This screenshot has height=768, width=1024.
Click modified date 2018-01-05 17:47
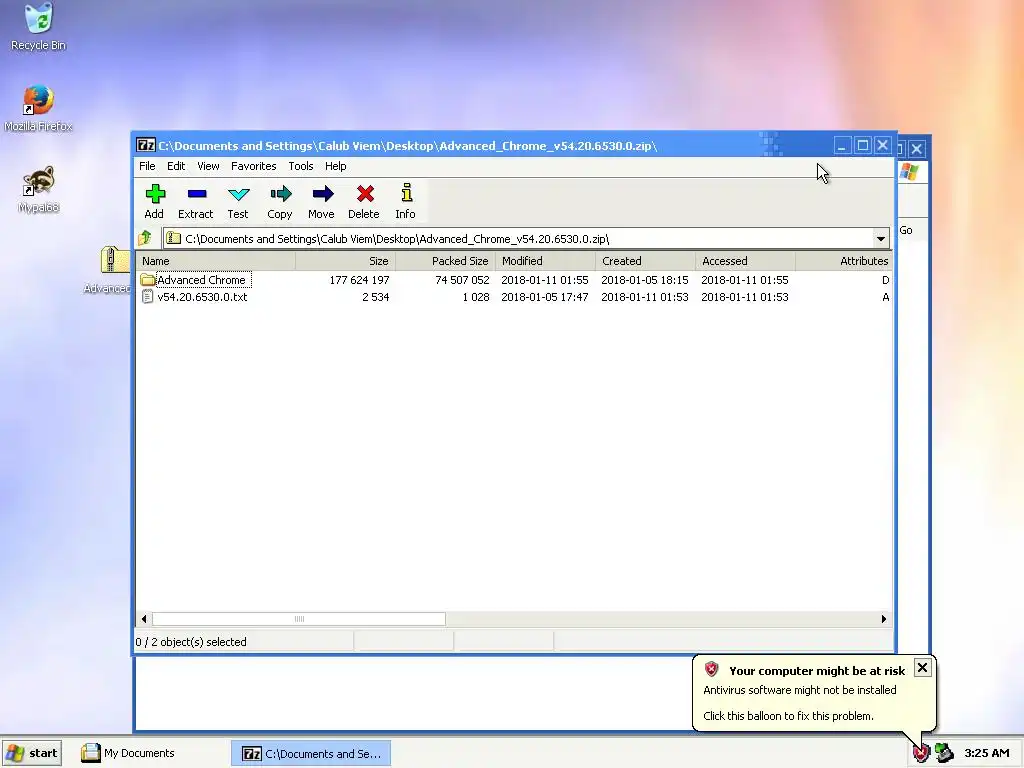[545, 296]
